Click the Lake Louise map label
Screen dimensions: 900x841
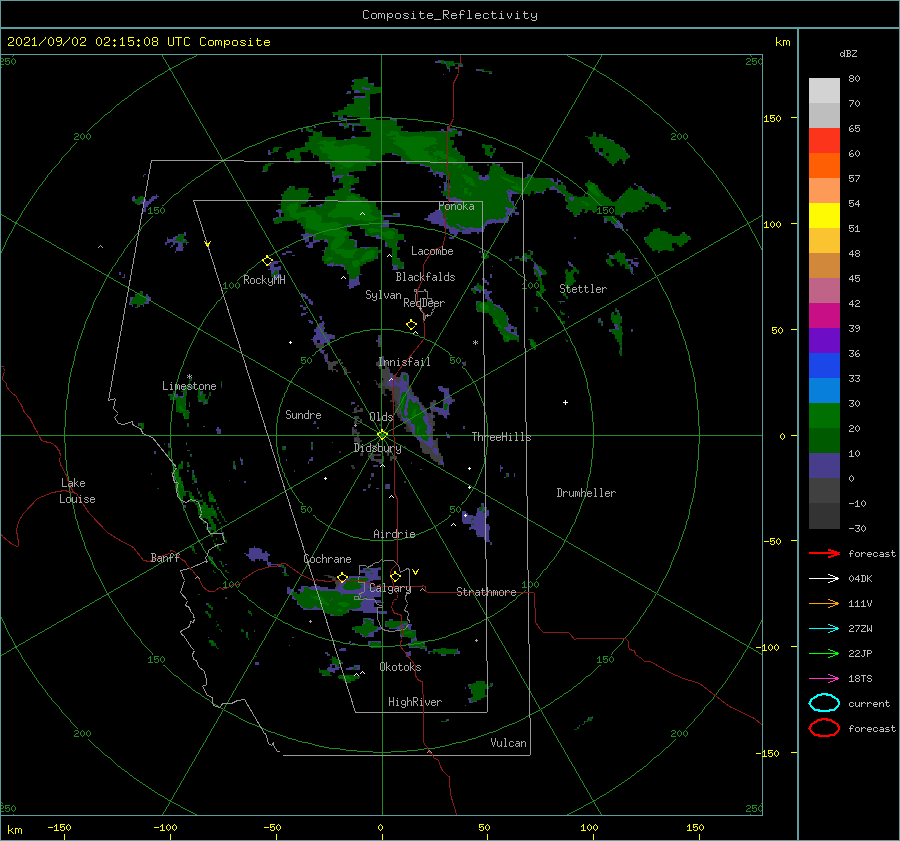pyautogui.click(x=77, y=491)
